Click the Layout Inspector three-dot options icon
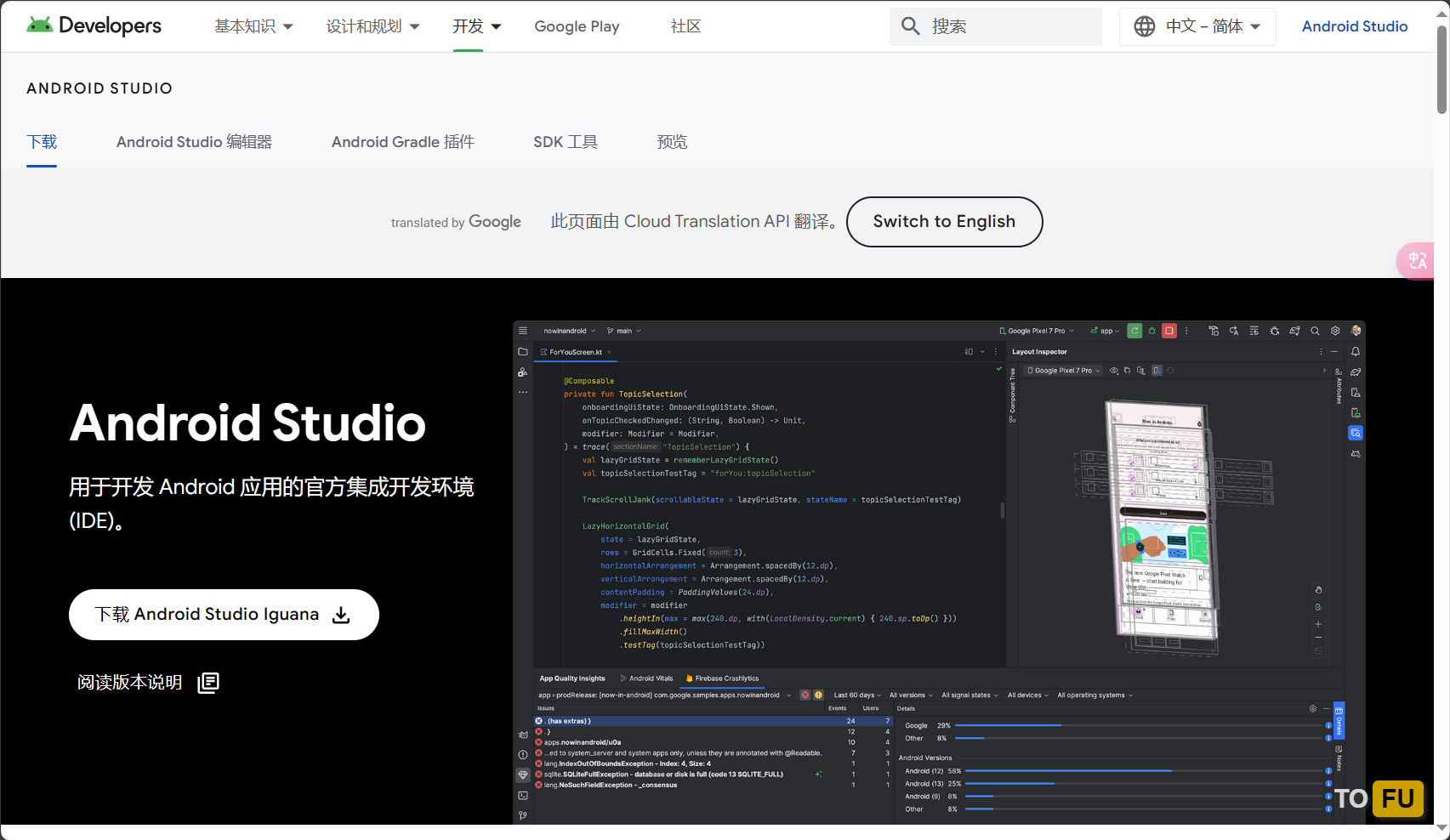 [x=1321, y=351]
